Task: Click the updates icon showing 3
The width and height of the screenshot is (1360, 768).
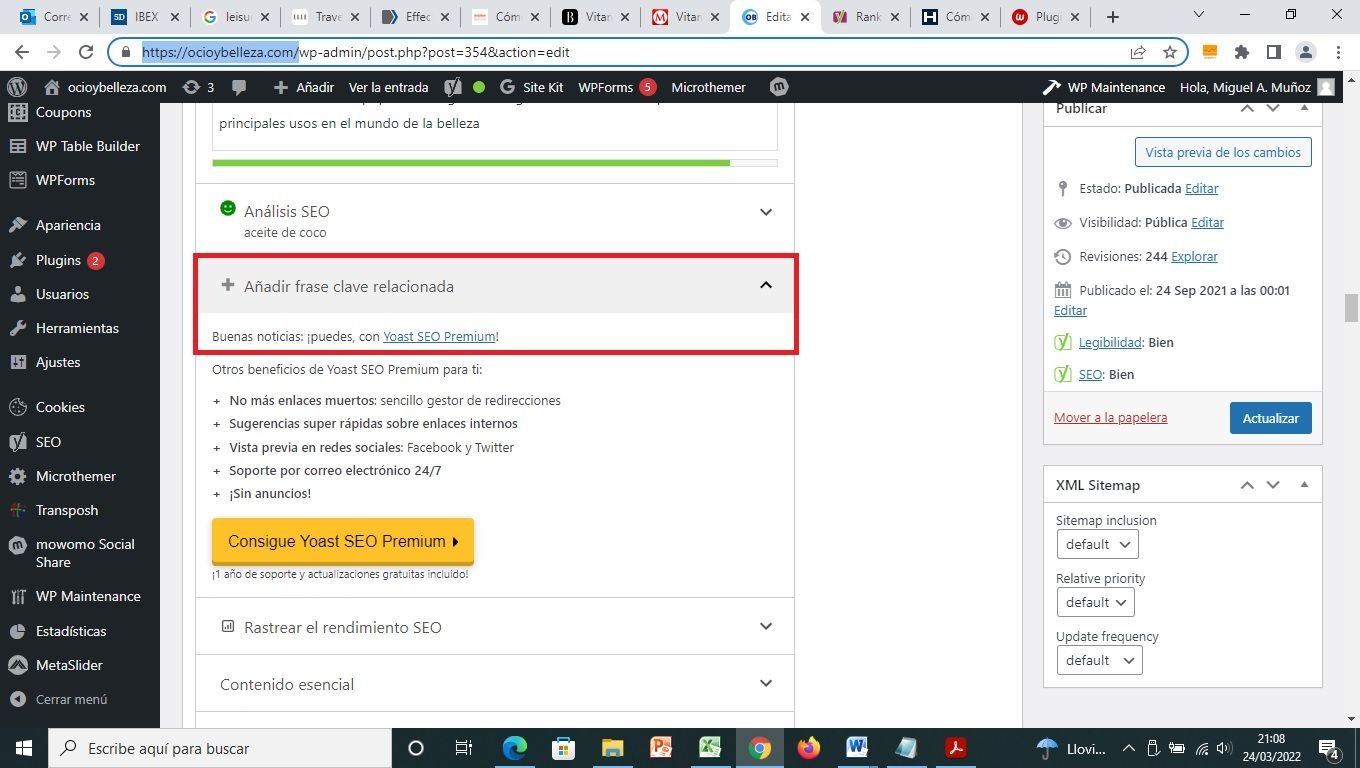Action: coord(198,87)
